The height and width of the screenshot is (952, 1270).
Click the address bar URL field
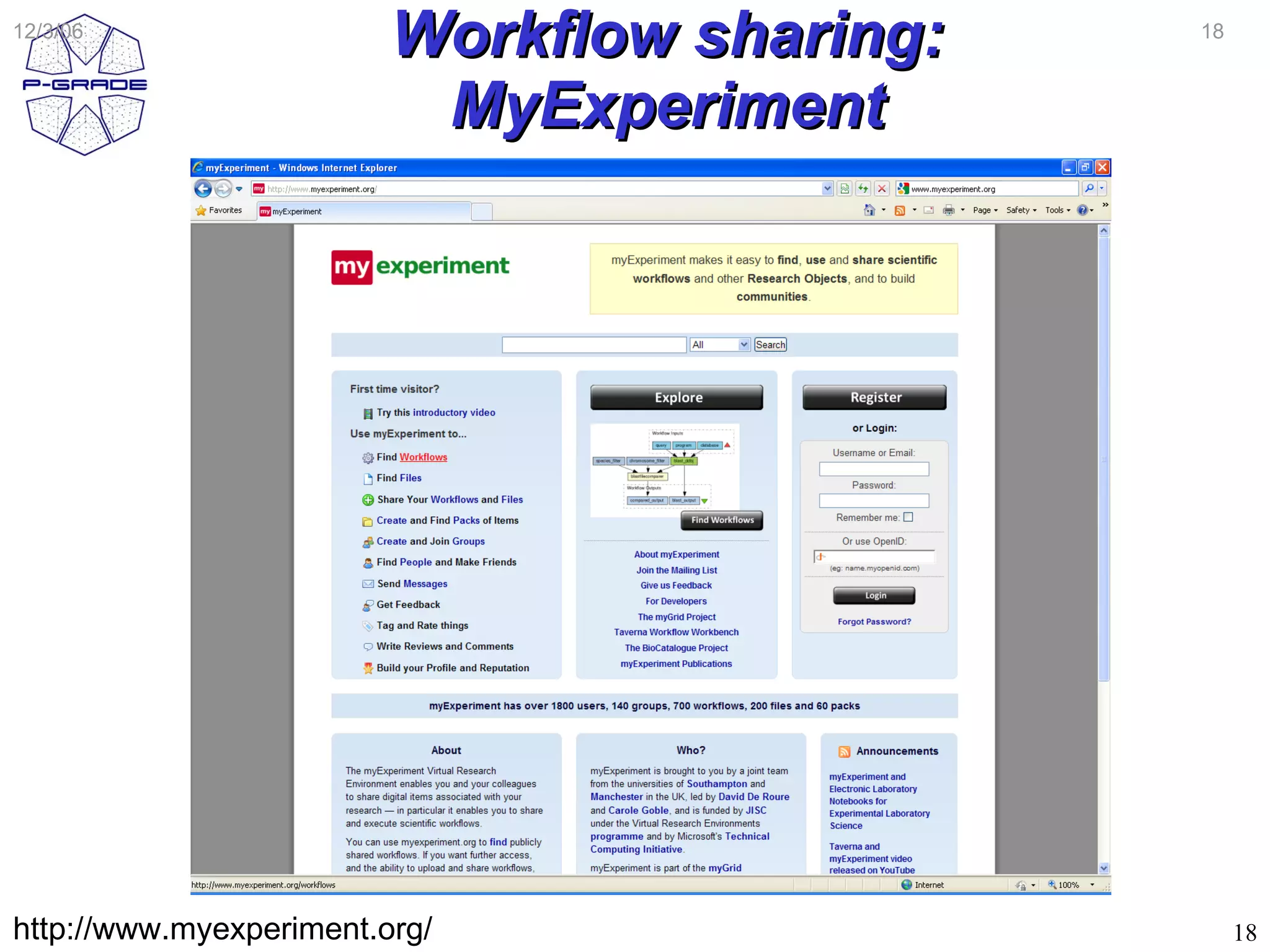[x=536, y=189]
